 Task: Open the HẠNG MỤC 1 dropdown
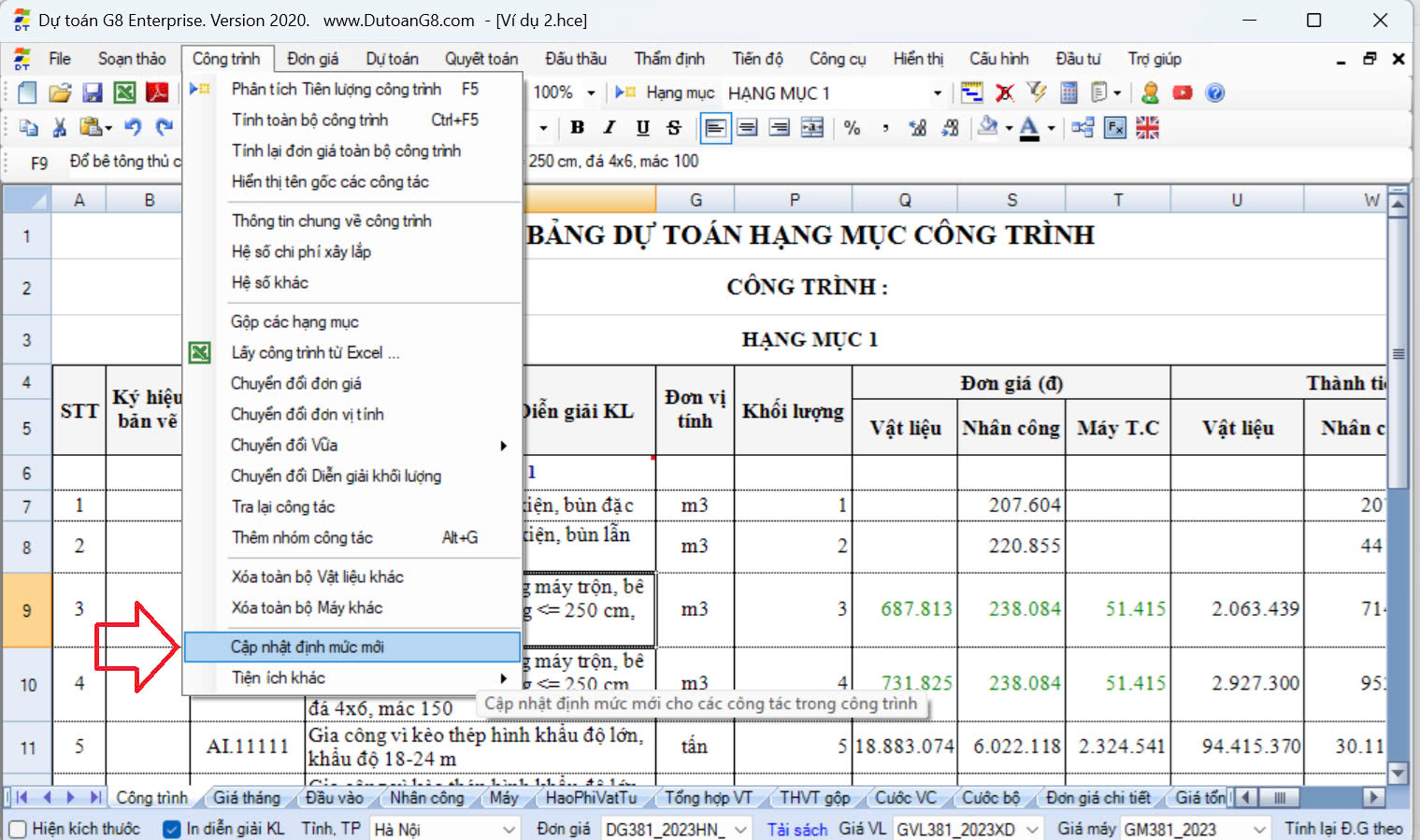[x=937, y=93]
